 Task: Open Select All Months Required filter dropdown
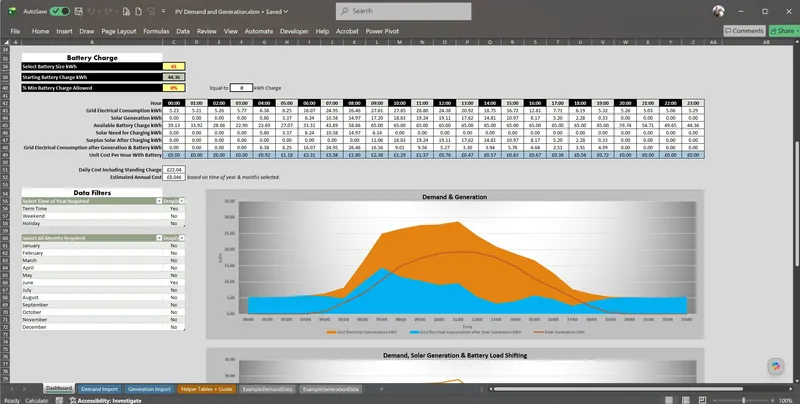pyautogui.click(x=159, y=238)
